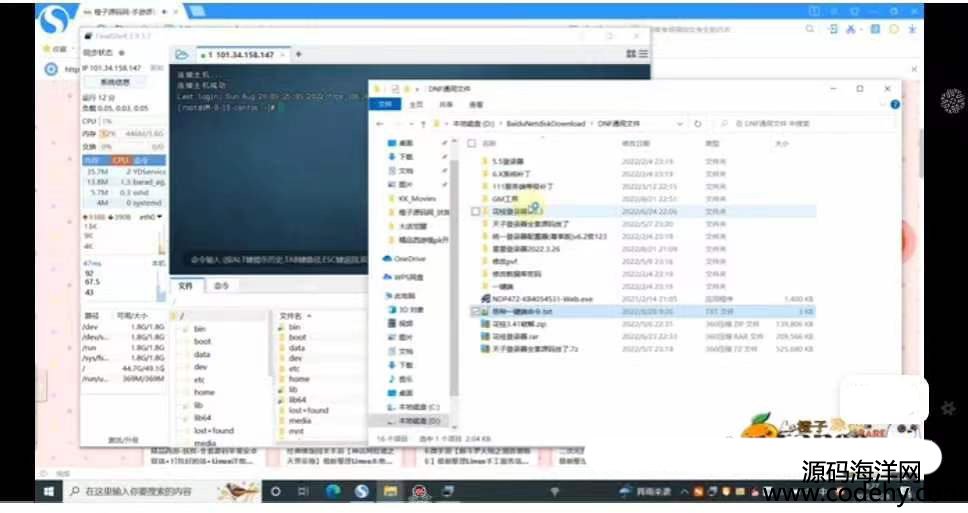The width and height of the screenshot is (968, 513).
Task: Untick checkbox of the selected .txt file
Action: click(475, 311)
